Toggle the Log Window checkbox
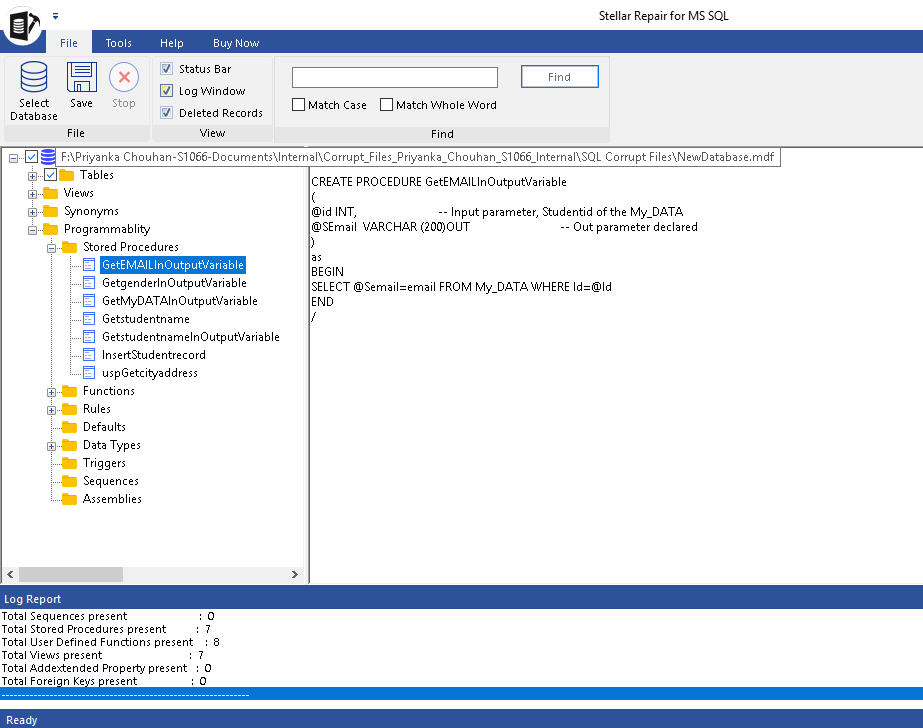Screen dimensions: 923x728 click(x=167, y=91)
